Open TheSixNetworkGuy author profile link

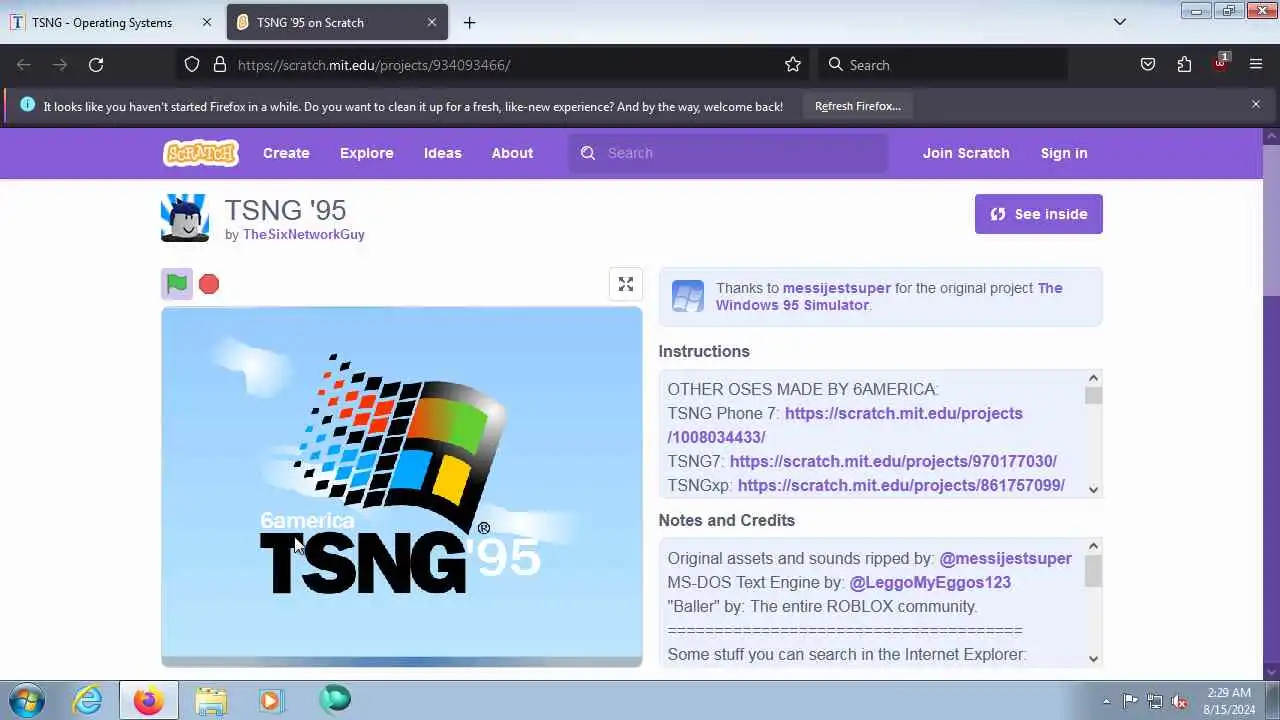coord(304,234)
